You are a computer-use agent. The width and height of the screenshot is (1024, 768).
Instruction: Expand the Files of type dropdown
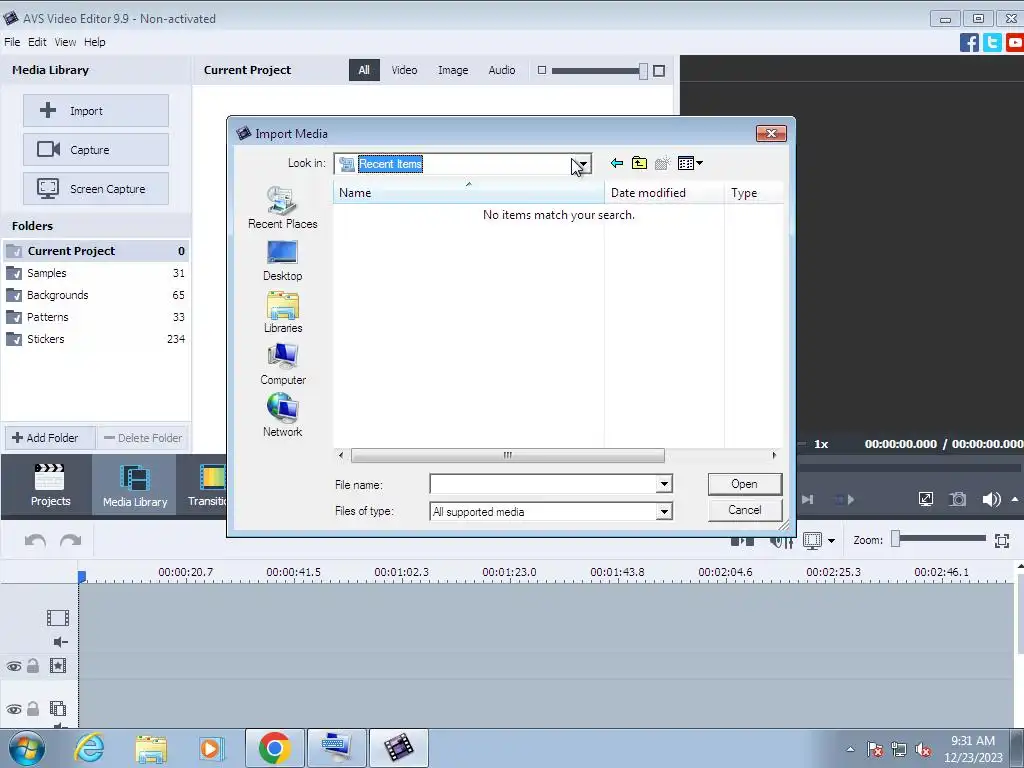[x=664, y=511]
